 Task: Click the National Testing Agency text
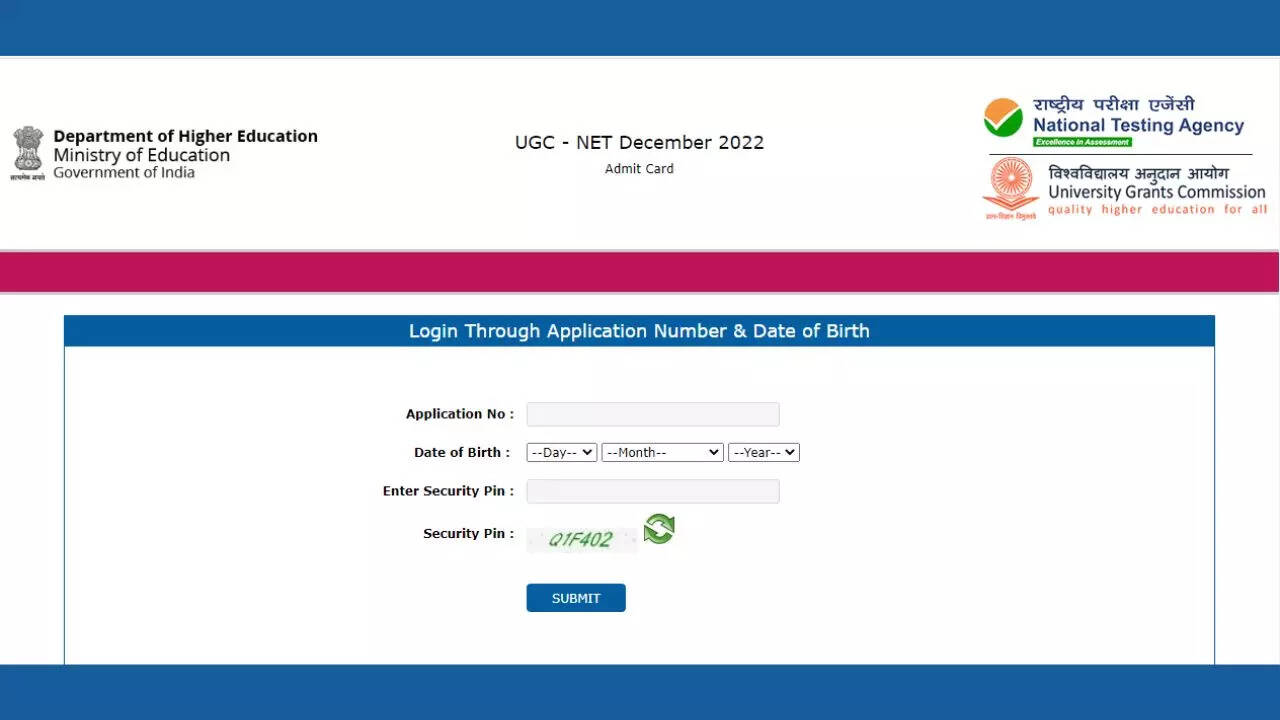(1138, 125)
